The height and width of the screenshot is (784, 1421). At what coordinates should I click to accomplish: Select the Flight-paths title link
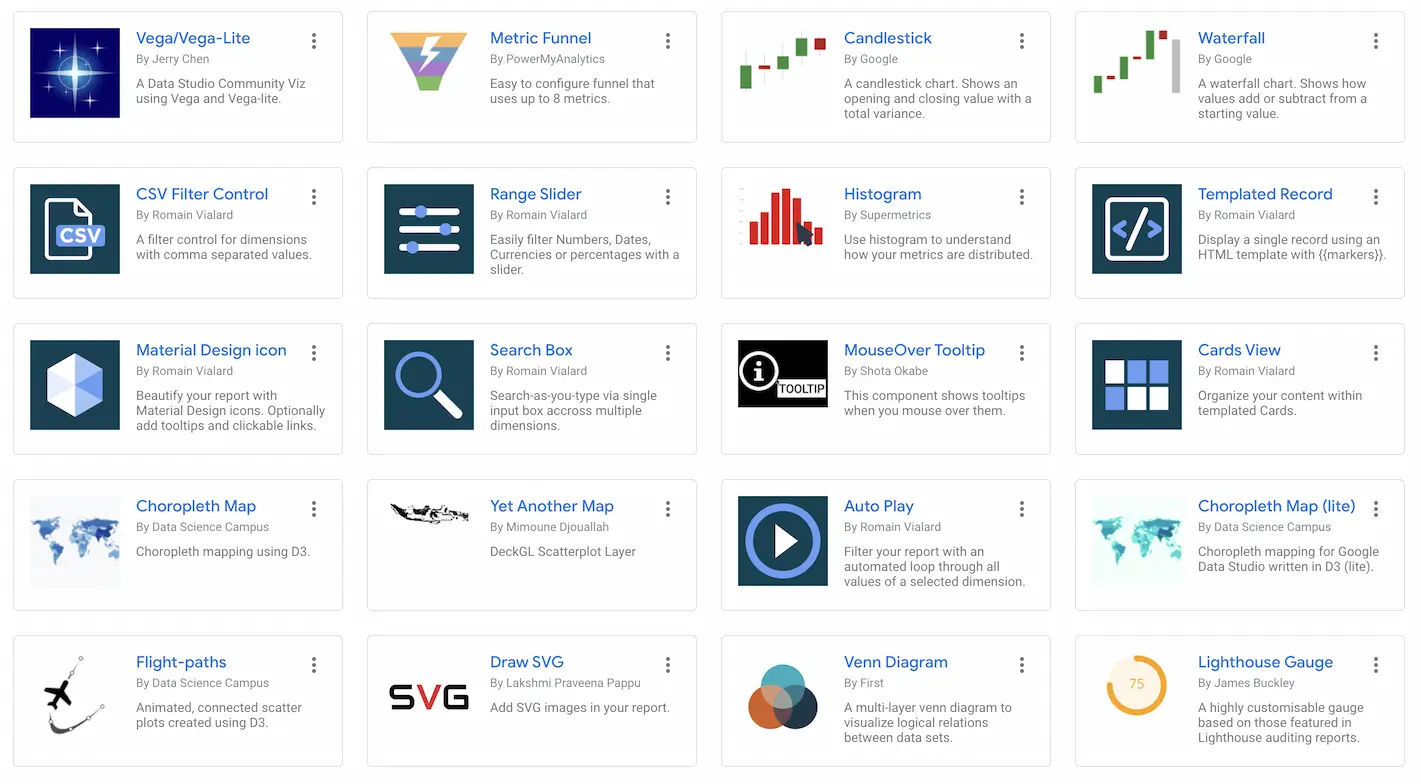point(181,662)
